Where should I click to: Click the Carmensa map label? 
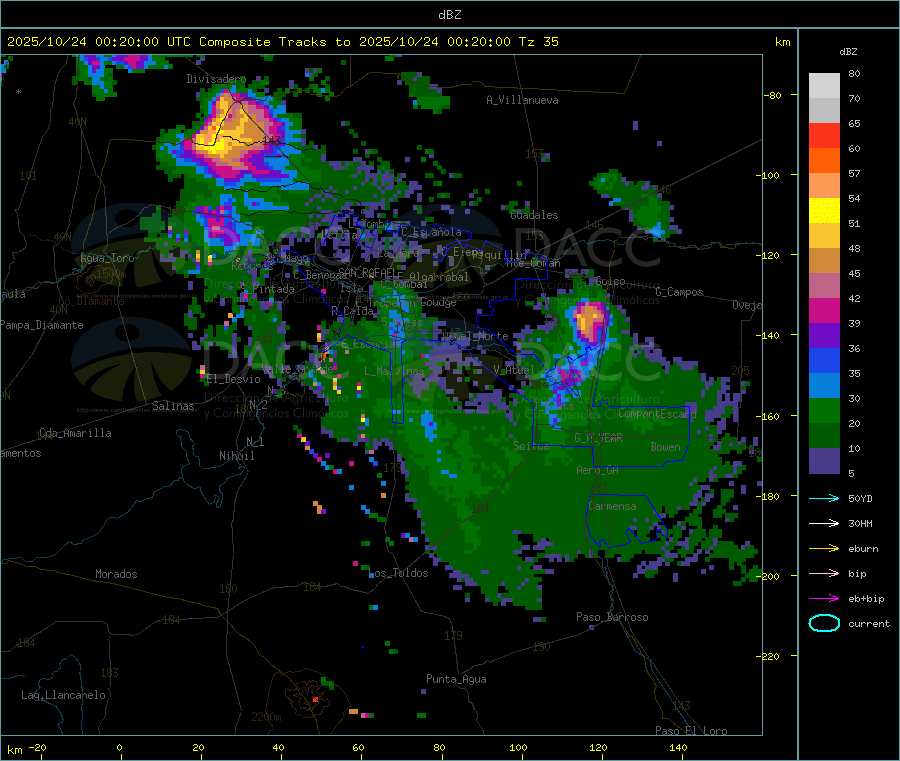click(x=612, y=506)
